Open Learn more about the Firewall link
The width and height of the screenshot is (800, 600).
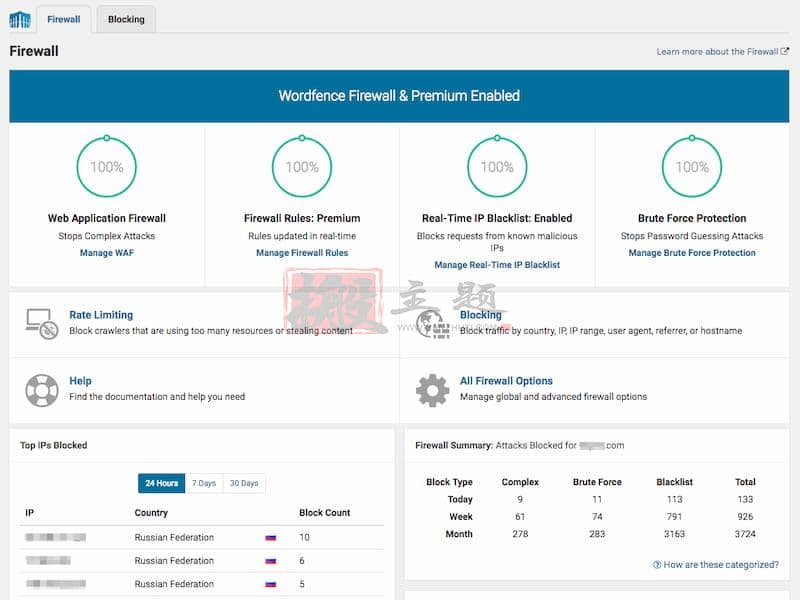click(717, 52)
